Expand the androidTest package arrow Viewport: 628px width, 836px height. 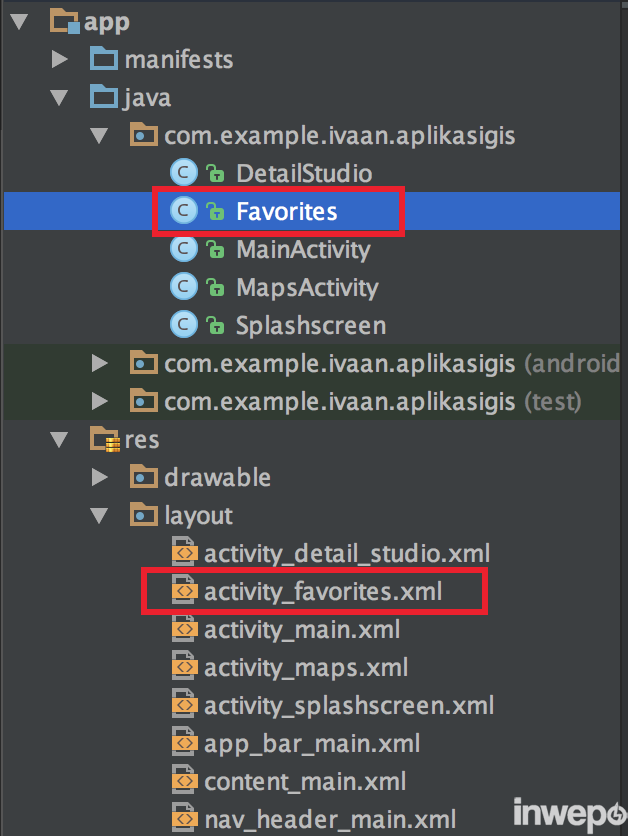tap(99, 363)
